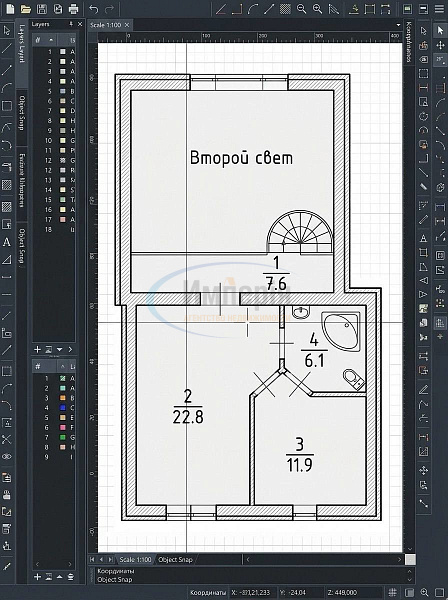Click the Z coordinate field showing 449,000
Viewport: 448px width, 600px height.
pyautogui.click(x=354, y=593)
